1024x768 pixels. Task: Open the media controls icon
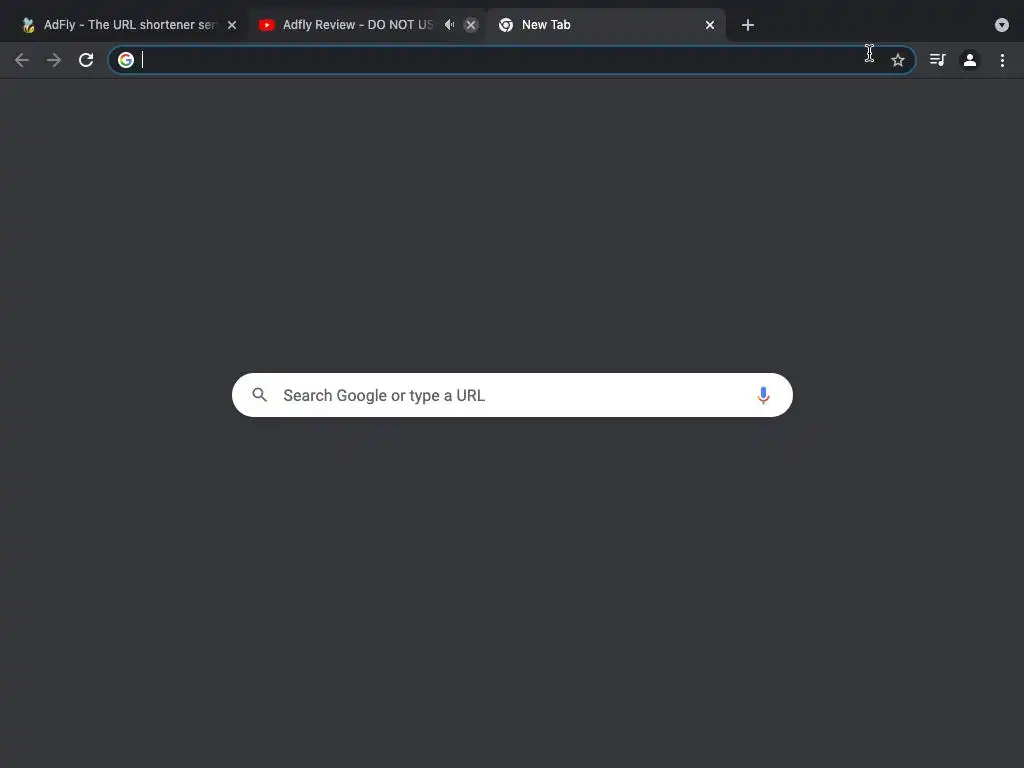point(938,60)
